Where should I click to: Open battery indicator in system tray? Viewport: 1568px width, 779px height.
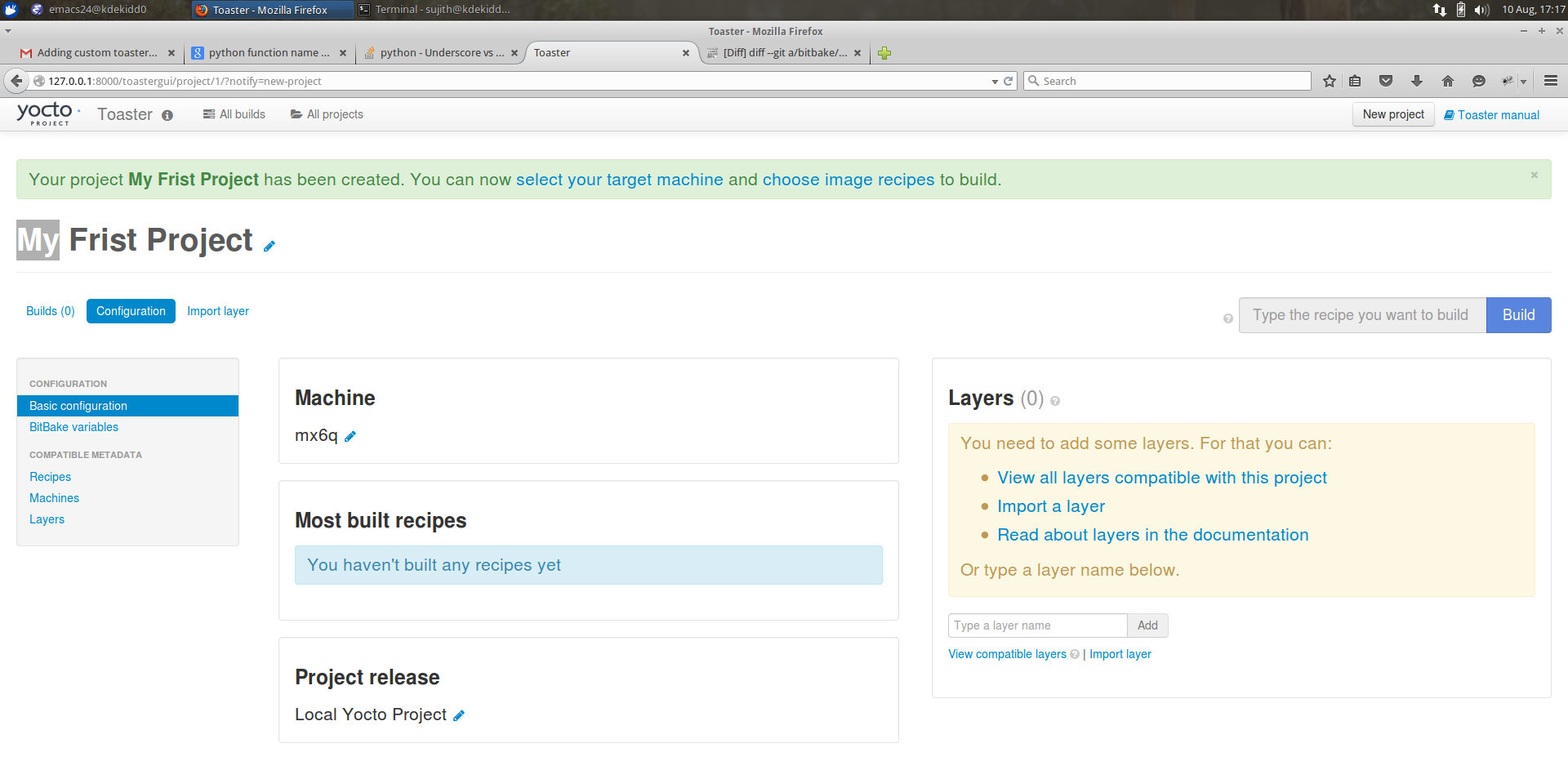coord(1461,10)
